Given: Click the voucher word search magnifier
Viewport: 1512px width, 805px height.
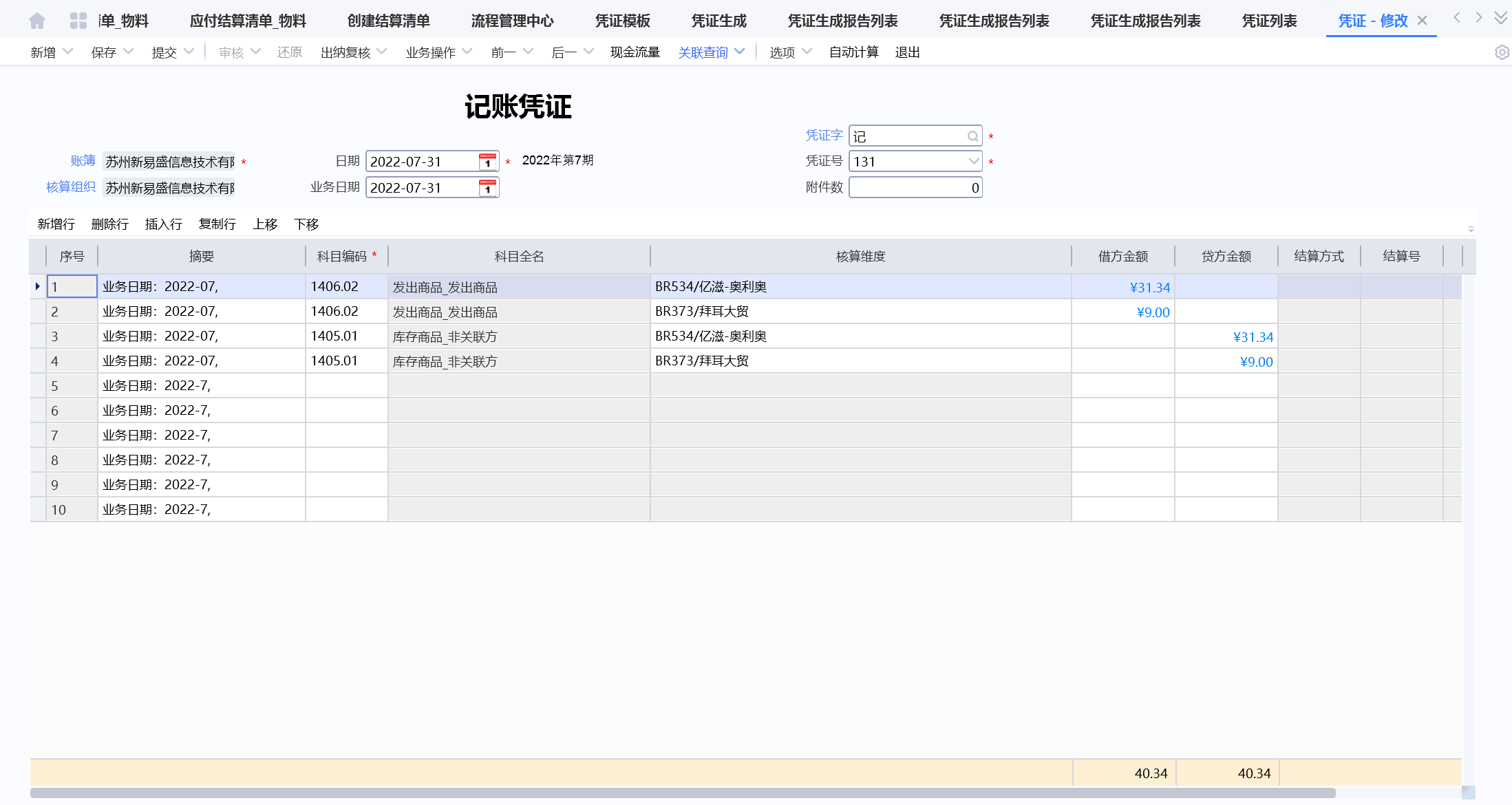Looking at the screenshot, I should pyautogui.click(x=972, y=136).
